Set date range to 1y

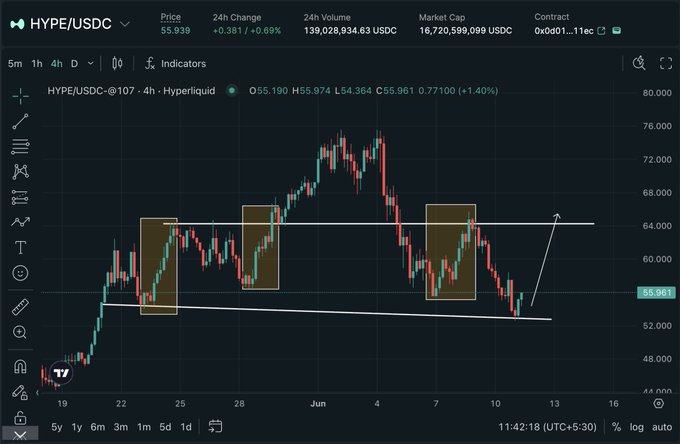[x=77, y=427]
